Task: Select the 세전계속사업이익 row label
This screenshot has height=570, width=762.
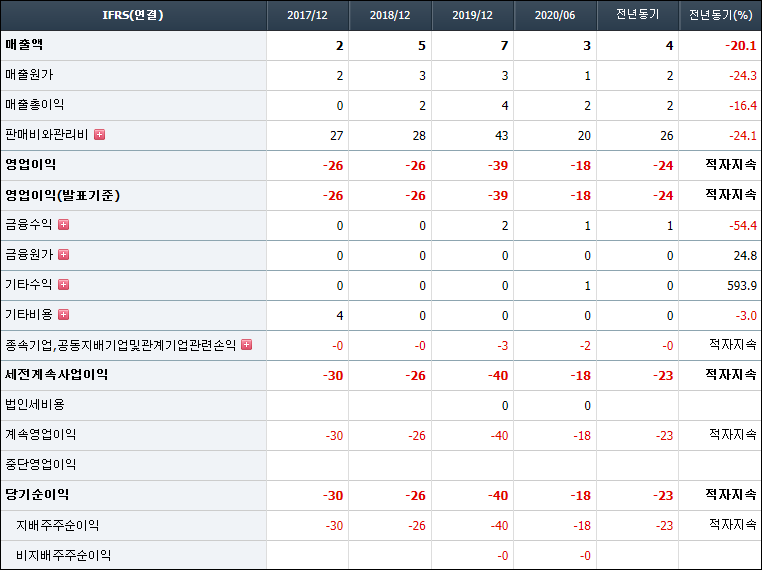Action: click(56, 375)
